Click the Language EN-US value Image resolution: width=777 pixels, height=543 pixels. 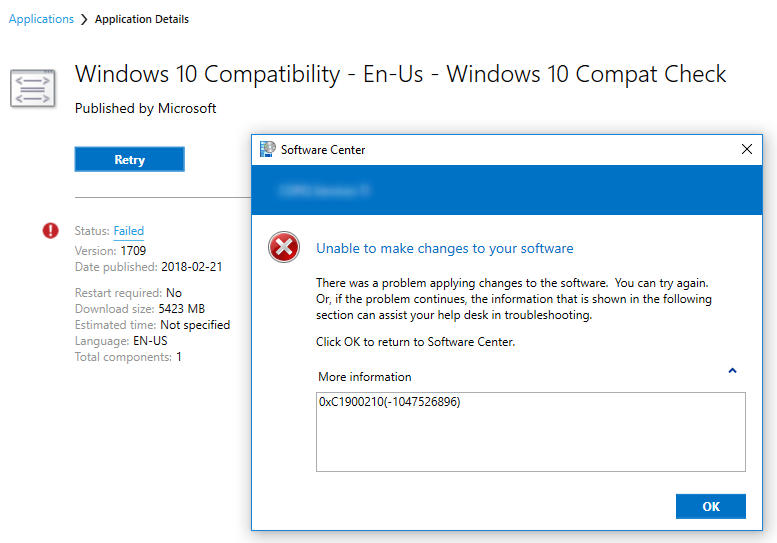click(x=150, y=341)
